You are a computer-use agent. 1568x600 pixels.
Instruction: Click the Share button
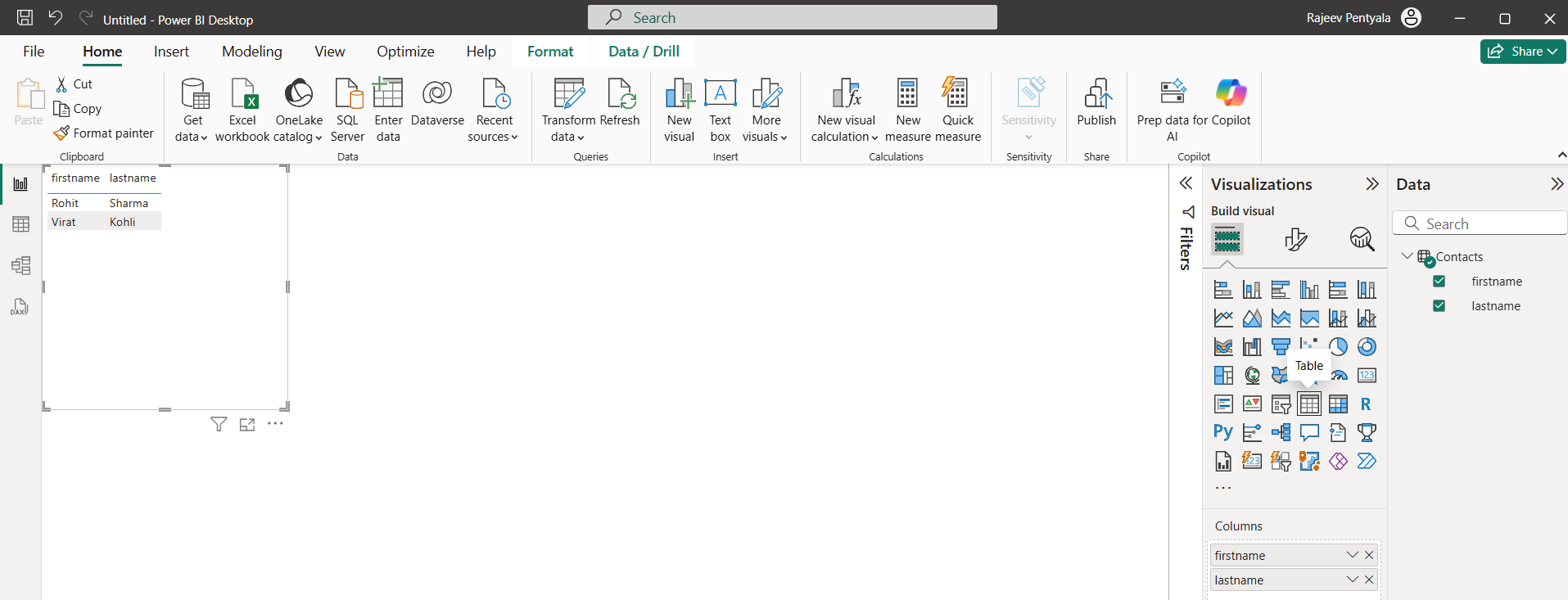(x=1522, y=52)
